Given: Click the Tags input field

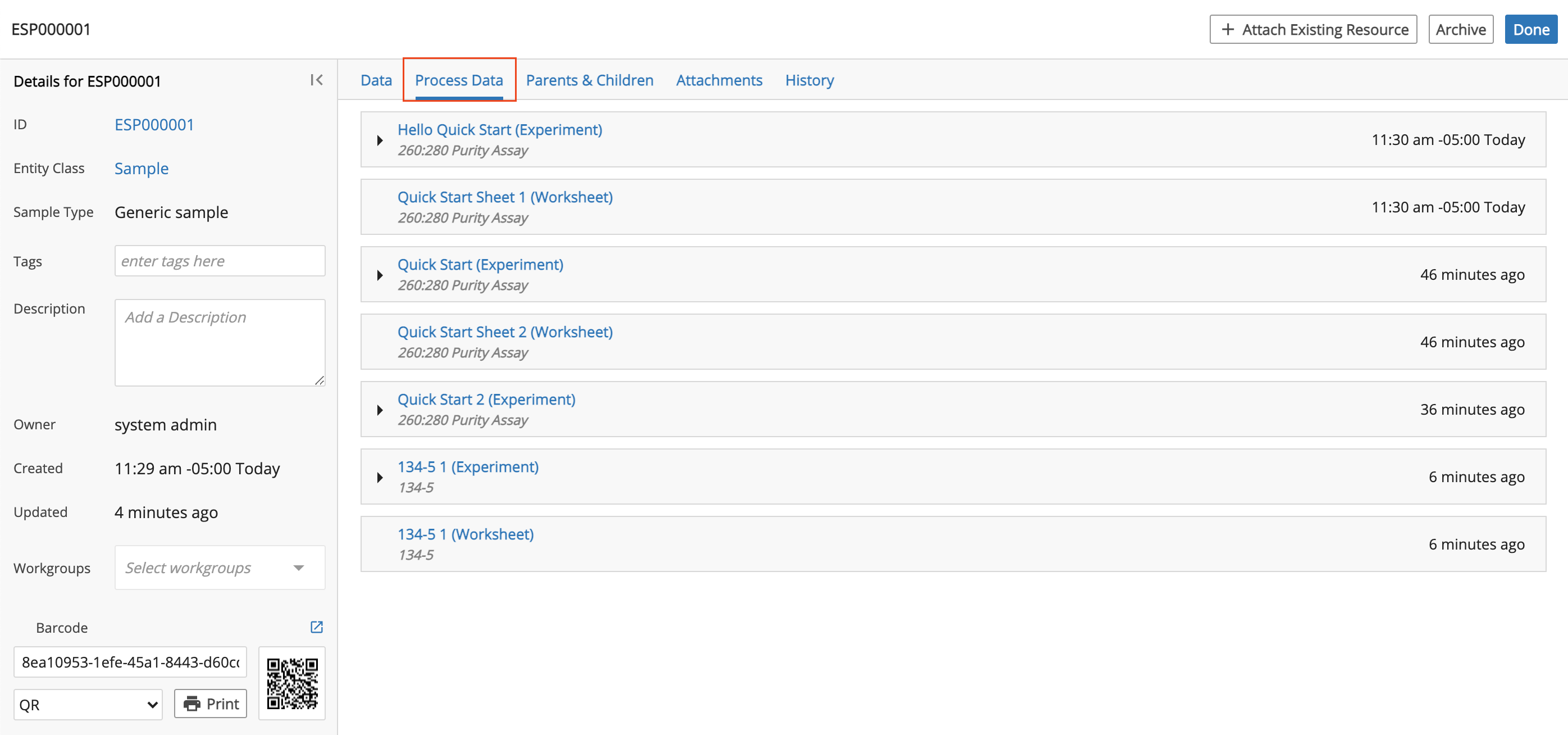Looking at the screenshot, I should pos(220,261).
